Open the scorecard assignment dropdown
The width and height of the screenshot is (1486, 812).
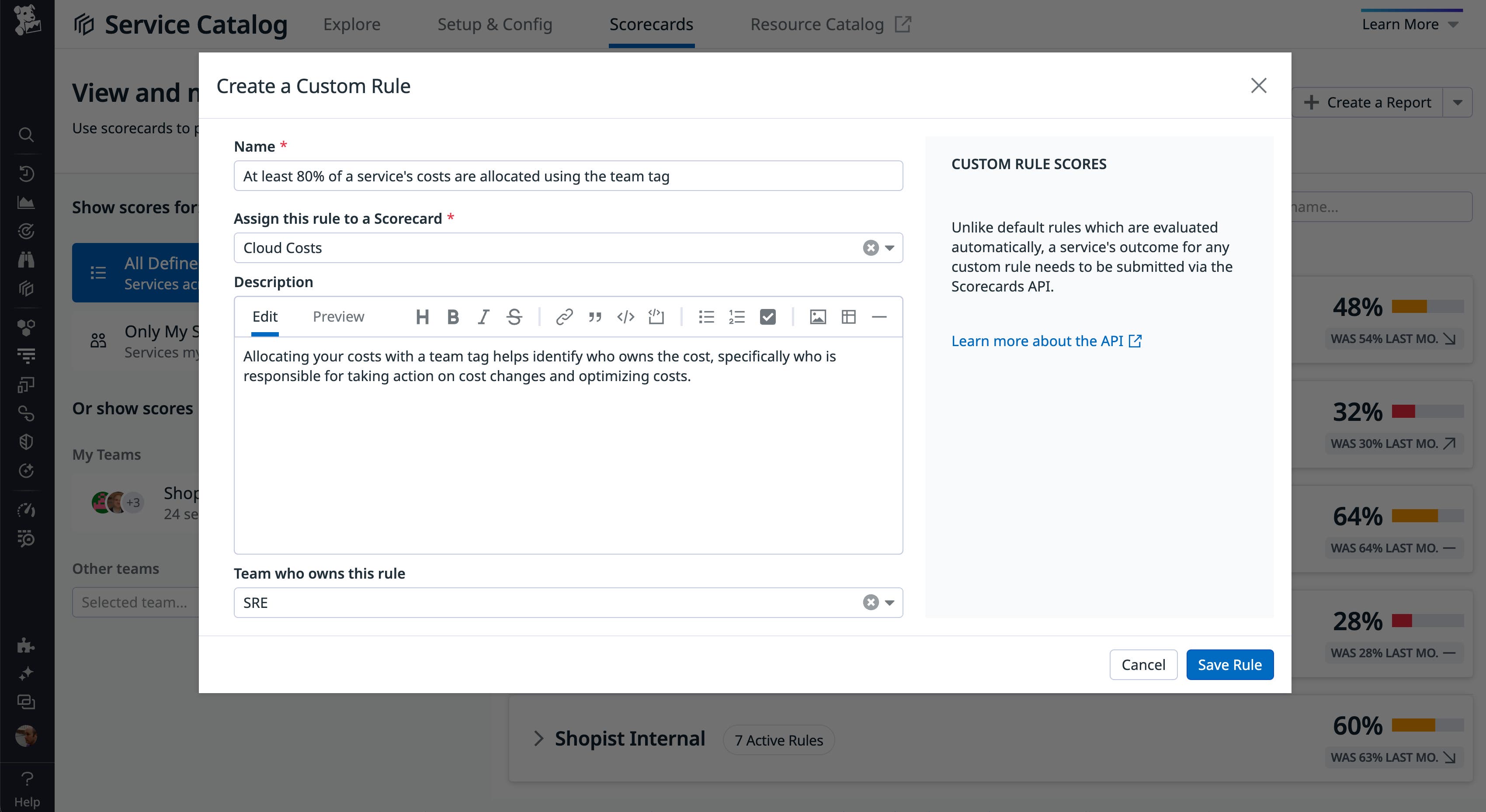pyautogui.click(x=889, y=247)
